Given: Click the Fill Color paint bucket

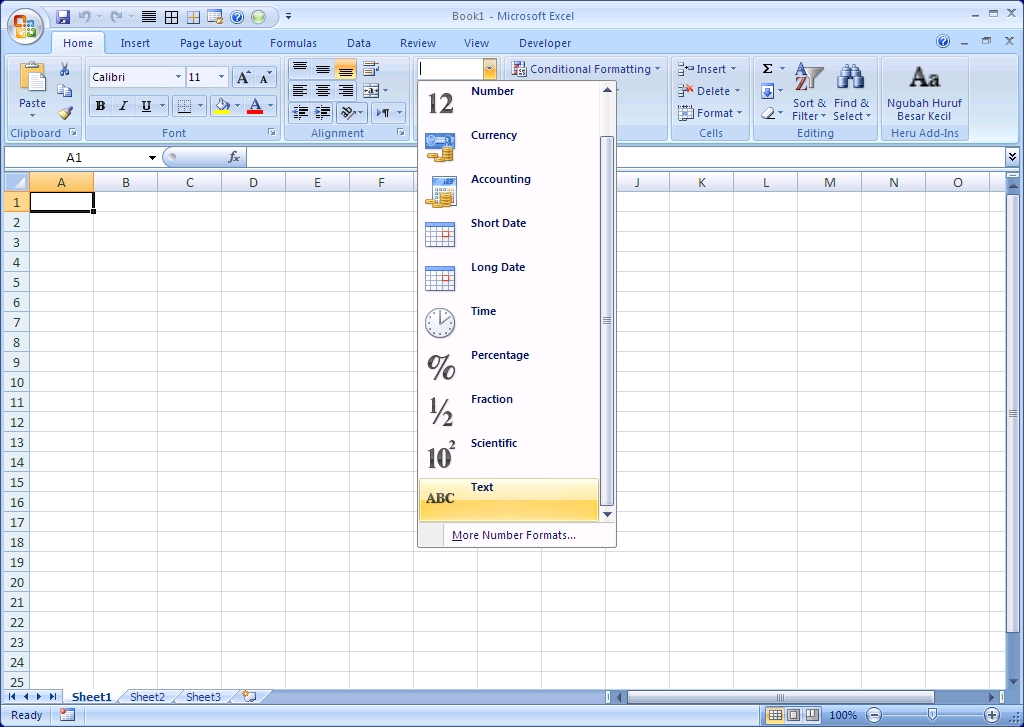Looking at the screenshot, I should tap(222, 106).
